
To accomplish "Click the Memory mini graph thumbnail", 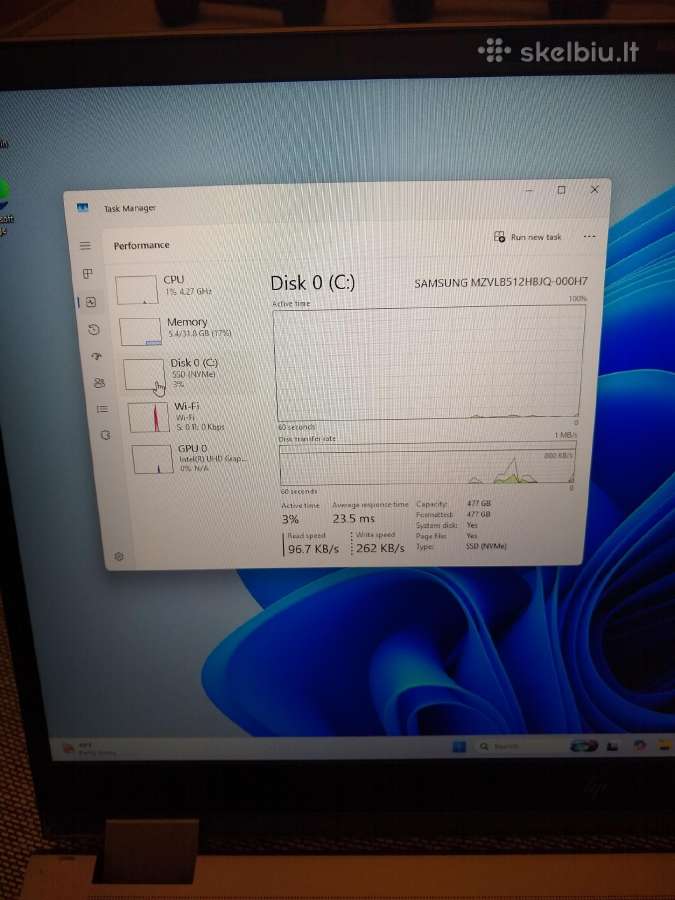I will [x=140, y=331].
